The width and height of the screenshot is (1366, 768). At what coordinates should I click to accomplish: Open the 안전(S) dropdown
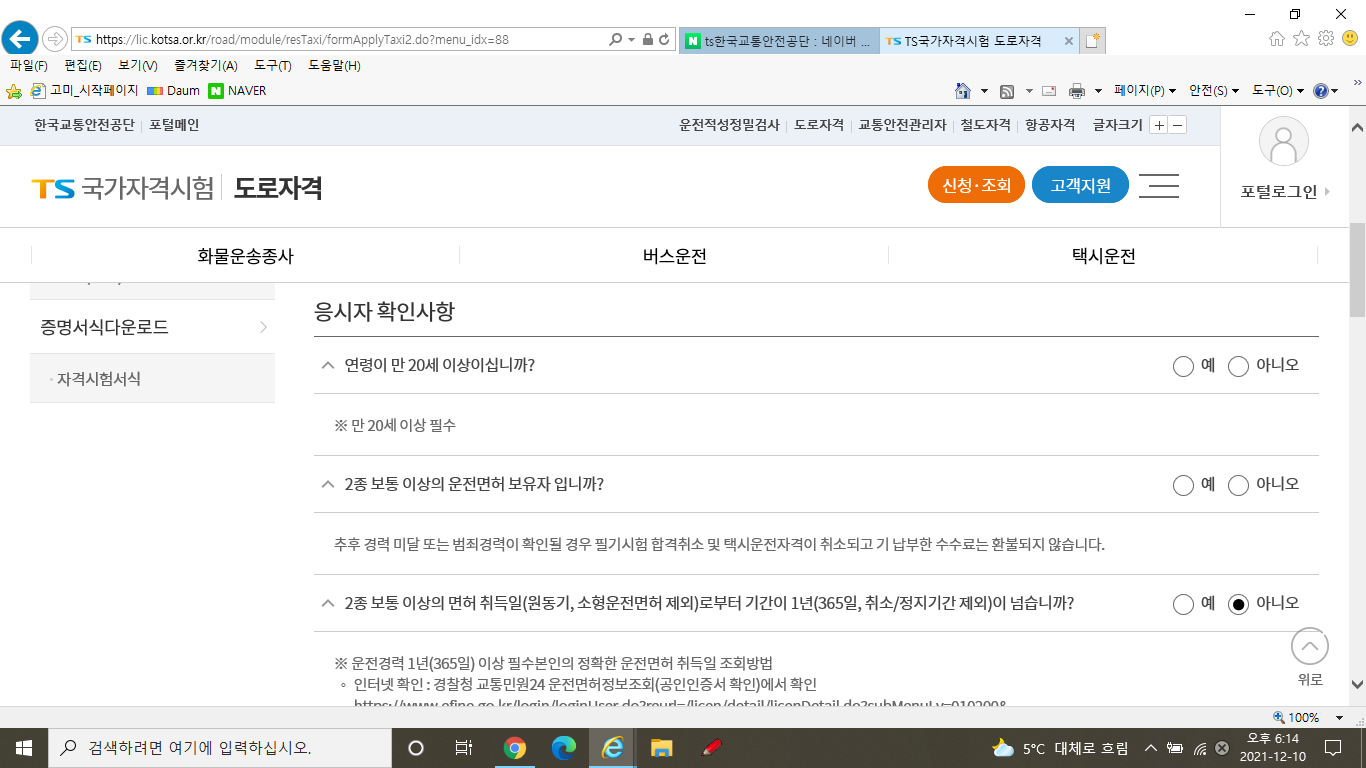[1214, 91]
